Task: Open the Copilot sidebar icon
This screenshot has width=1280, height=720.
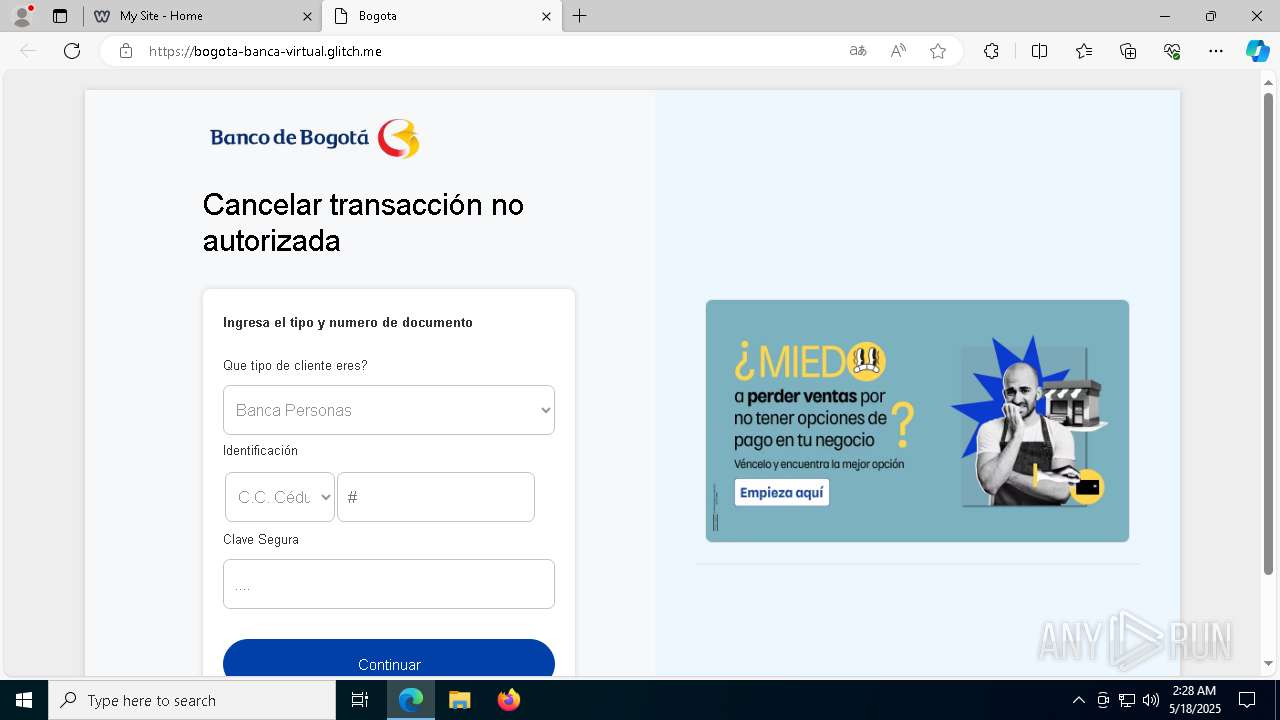Action: 1257,51
